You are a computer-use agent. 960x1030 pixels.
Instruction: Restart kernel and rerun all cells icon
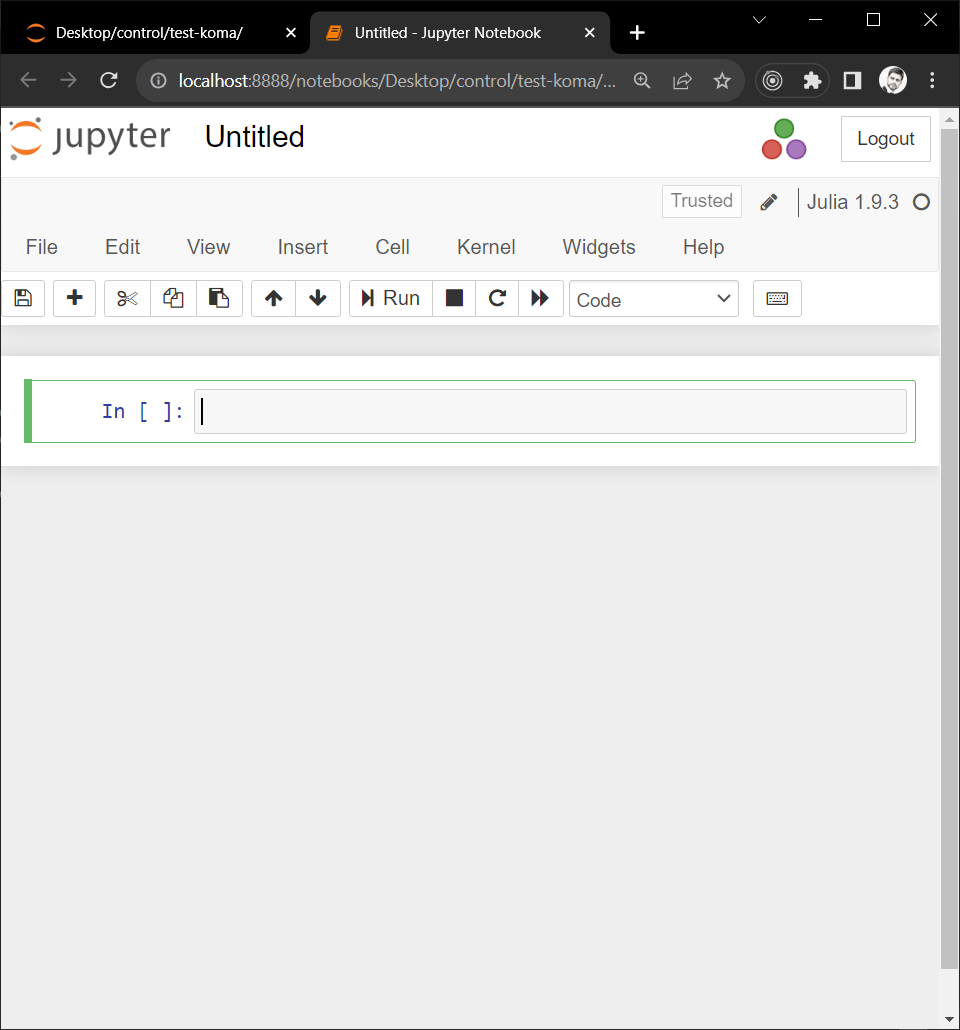pyautogui.click(x=540, y=299)
